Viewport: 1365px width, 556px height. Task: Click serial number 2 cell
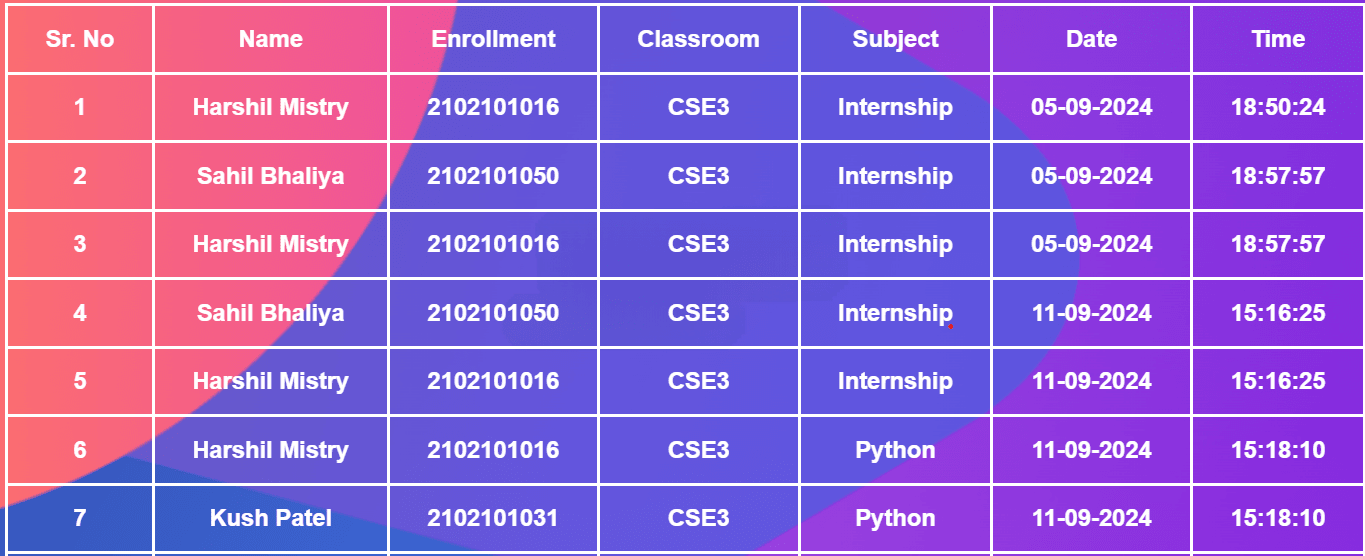tap(80, 176)
